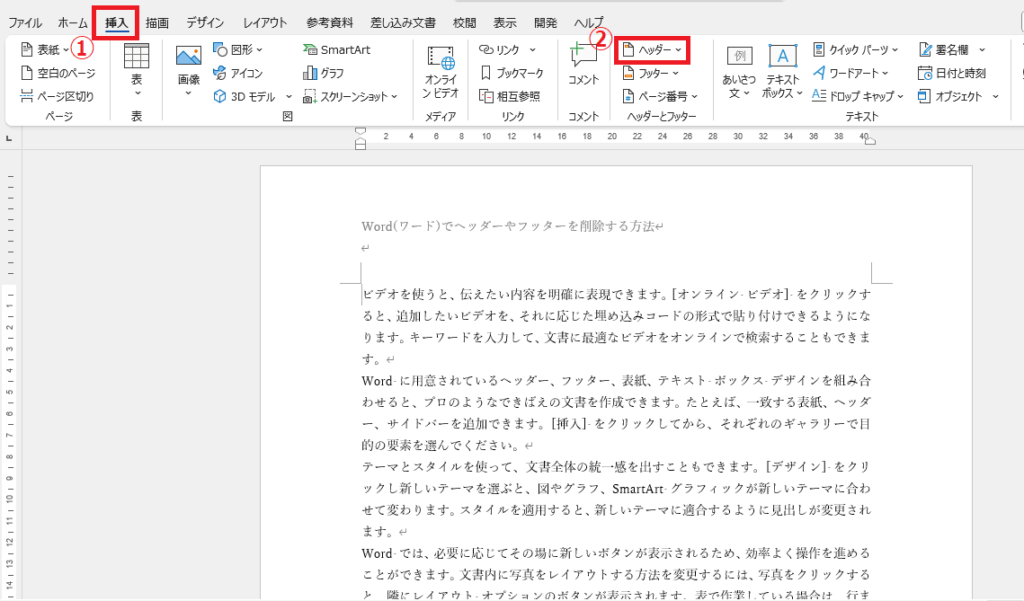Screen dimensions: 1024x601
Task: Insert a テキスト ボックス text box
Action: 782,72
